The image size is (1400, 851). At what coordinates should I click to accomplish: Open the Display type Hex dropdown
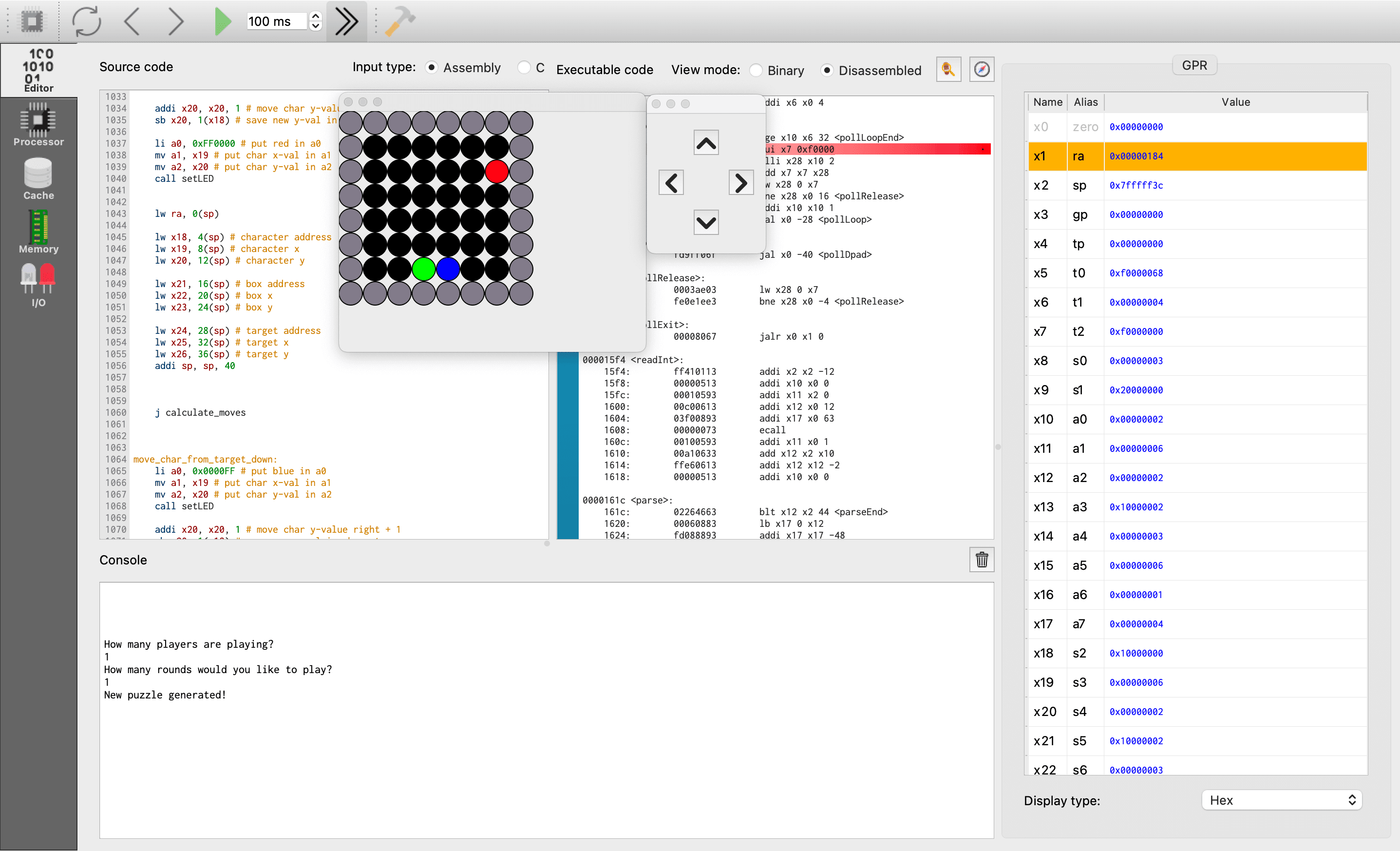1281,800
